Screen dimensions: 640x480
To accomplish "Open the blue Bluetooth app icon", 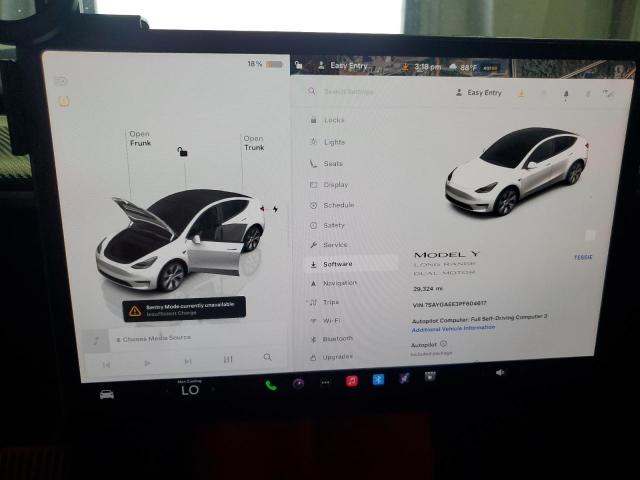I will point(378,380).
